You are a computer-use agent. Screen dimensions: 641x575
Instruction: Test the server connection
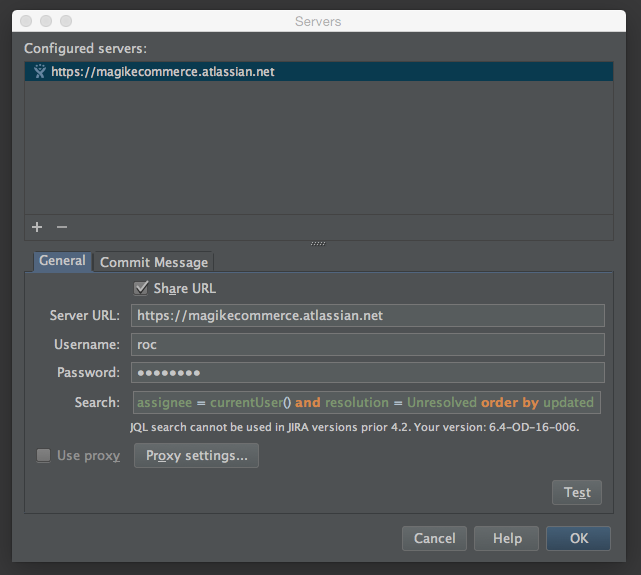577,492
